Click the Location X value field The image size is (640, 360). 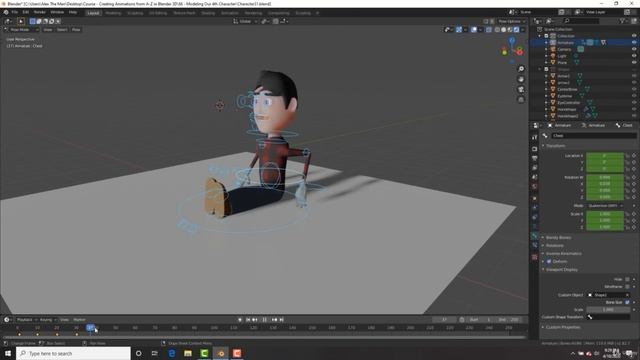pos(604,156)
